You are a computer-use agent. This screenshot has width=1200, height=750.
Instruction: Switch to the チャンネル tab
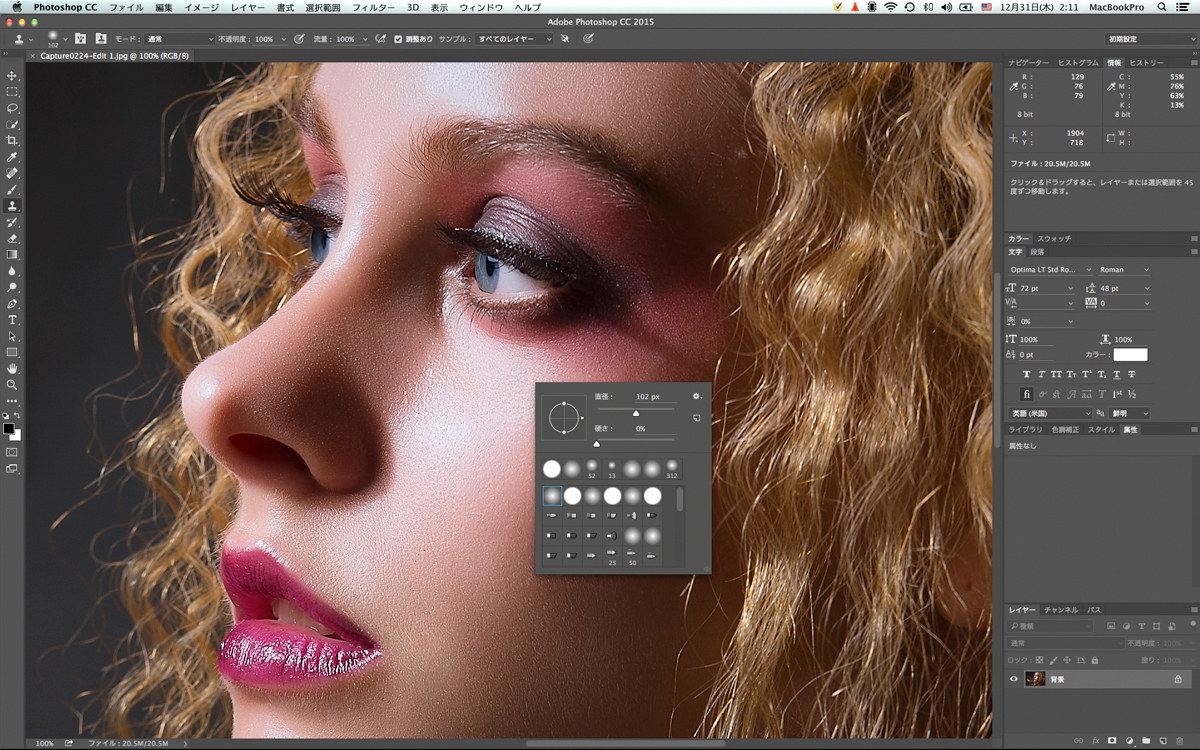1061,609
